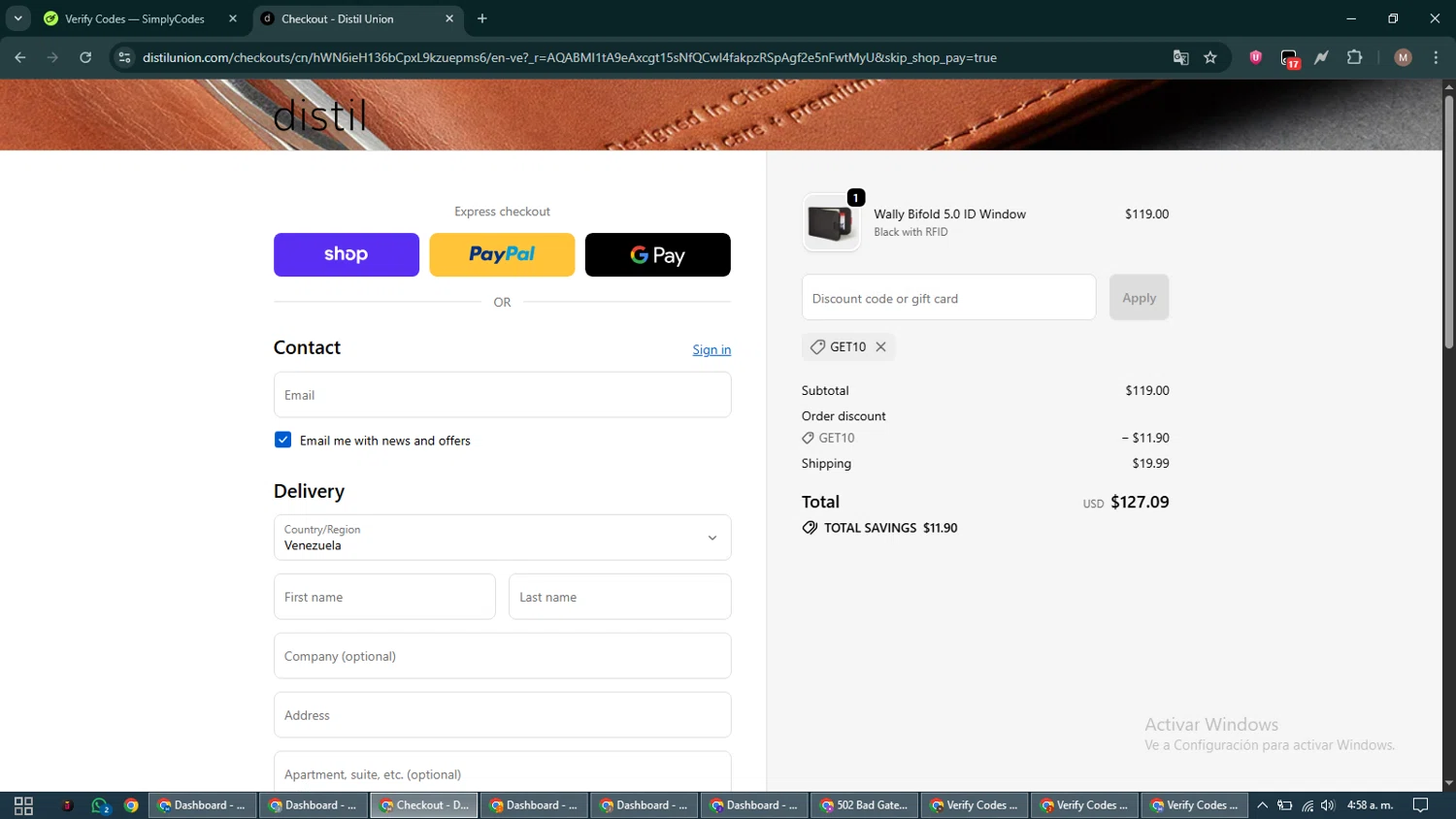Open the WhatsApp taskbar icon
The image size is (1456, 819).
coord(100,805)
